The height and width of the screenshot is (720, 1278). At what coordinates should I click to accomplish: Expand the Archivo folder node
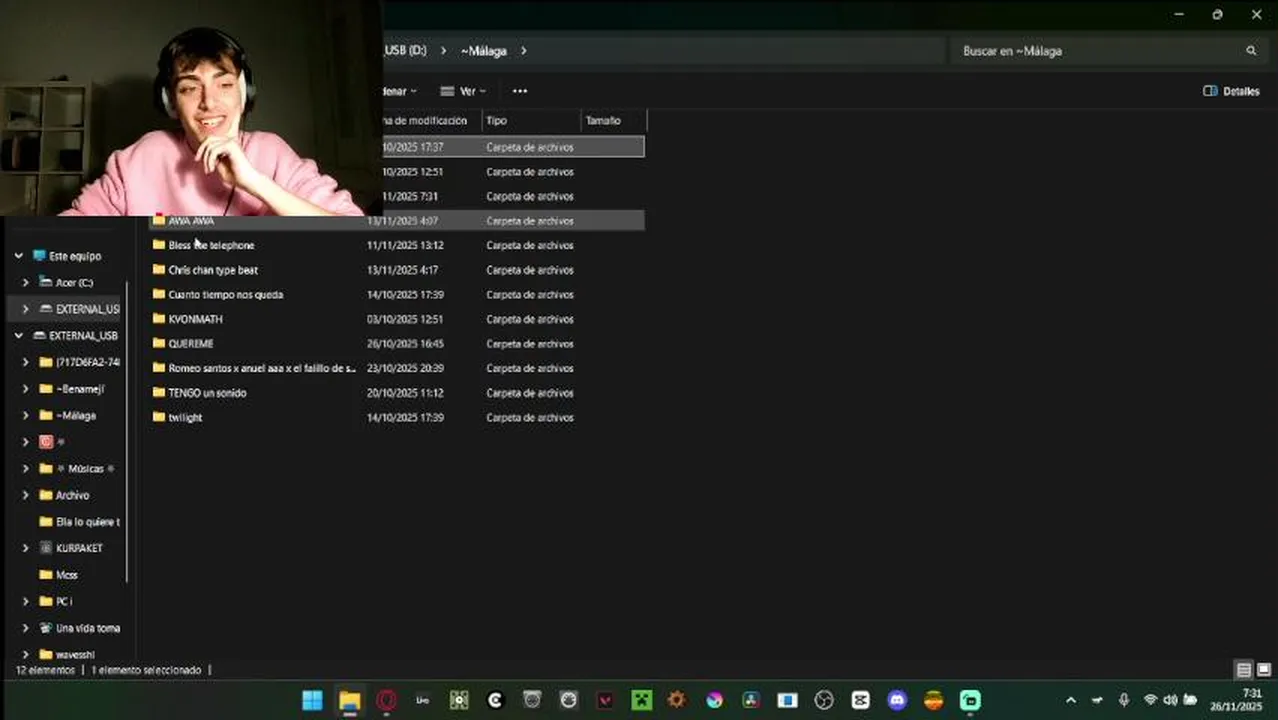tap(26, 495)
